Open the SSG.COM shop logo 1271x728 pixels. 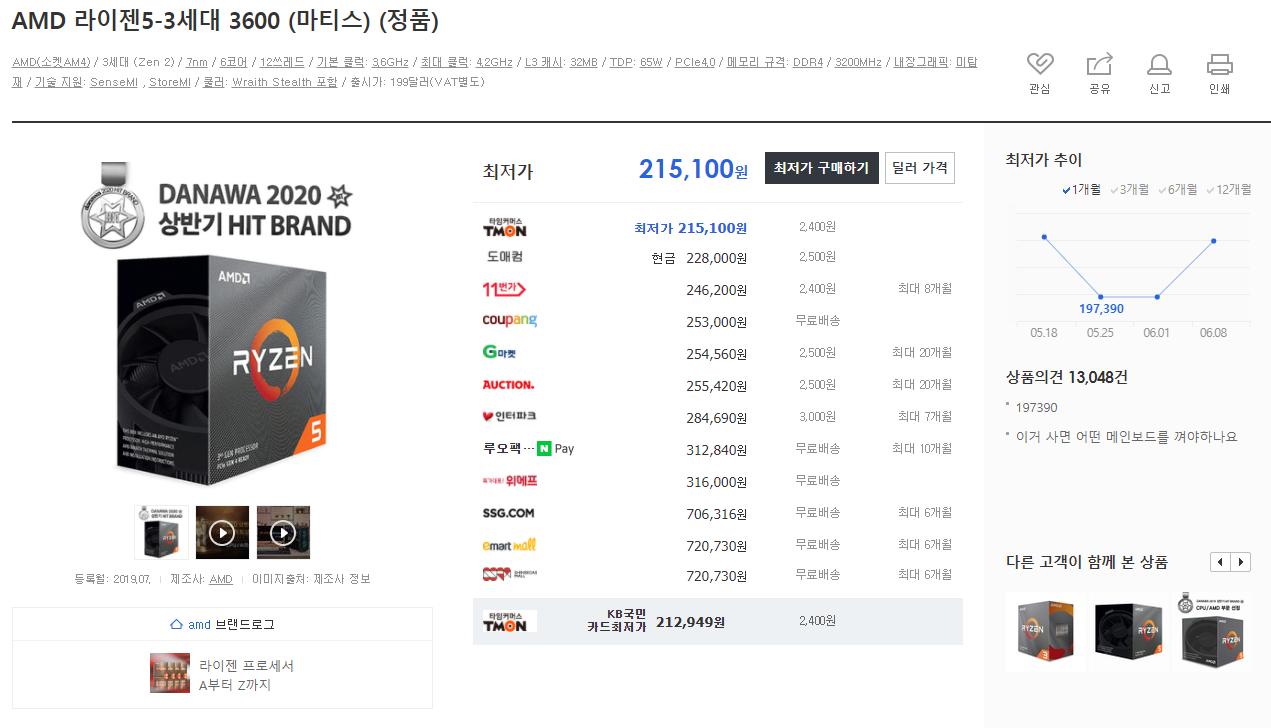pos(508,513)
